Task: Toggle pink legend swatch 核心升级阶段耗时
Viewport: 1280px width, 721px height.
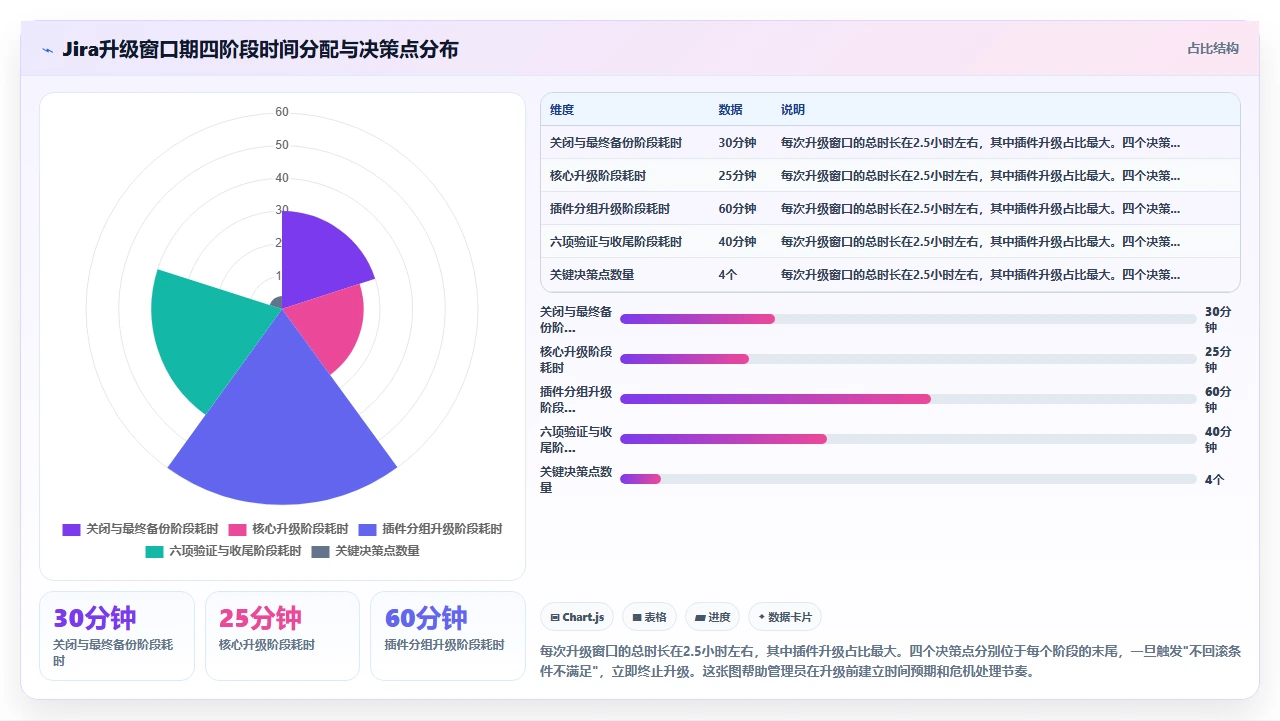Action: point(237,529)
